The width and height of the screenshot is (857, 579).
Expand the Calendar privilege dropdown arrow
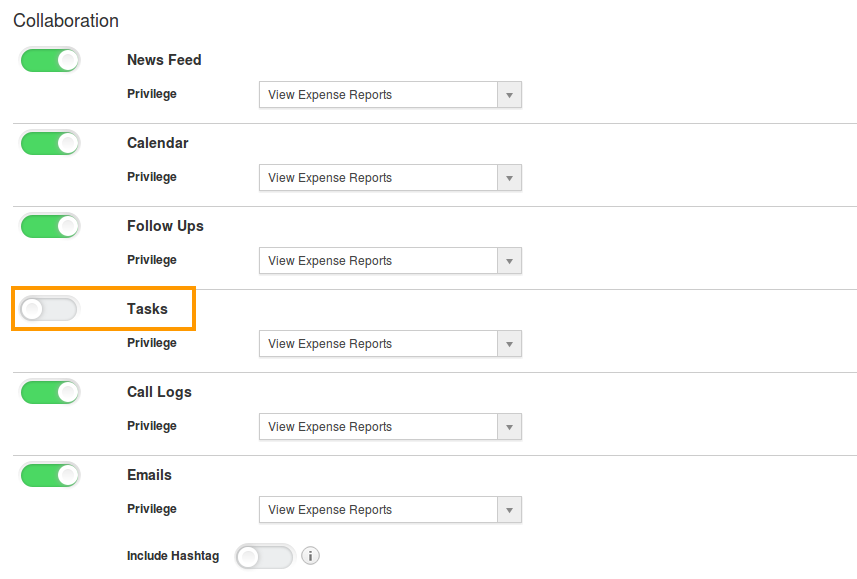(509, 178)
